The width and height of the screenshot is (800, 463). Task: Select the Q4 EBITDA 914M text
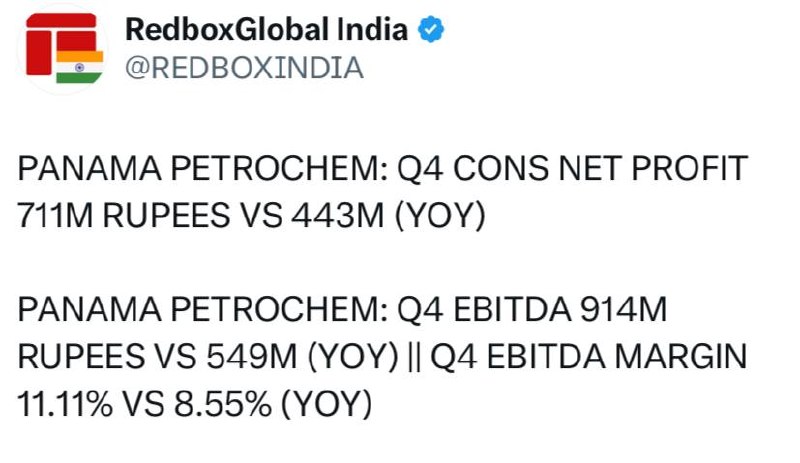click(x=532, y=309)
